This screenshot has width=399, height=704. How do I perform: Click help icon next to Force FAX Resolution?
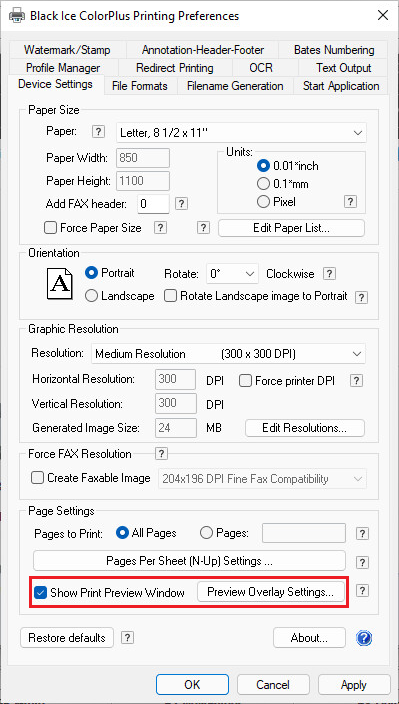pos(161,453)
